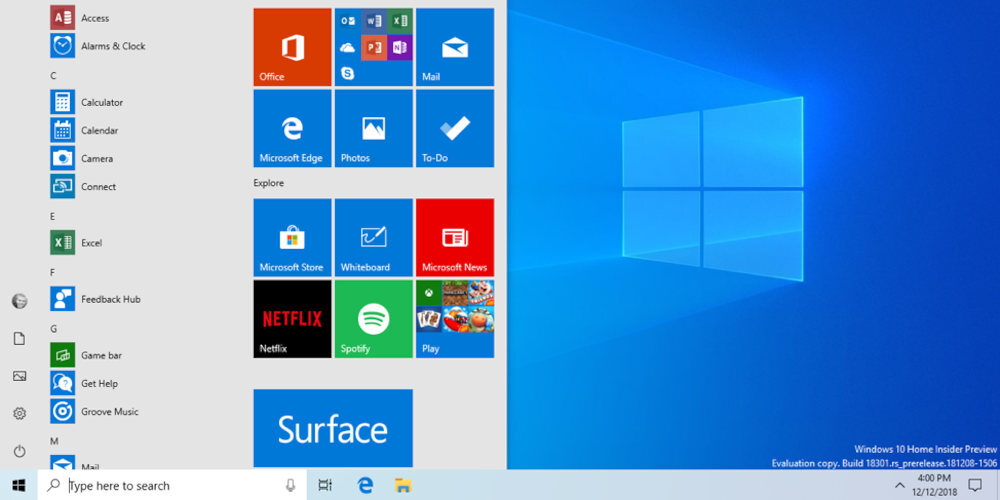
Task: Open the Photos tile
Action: point(374,128)
